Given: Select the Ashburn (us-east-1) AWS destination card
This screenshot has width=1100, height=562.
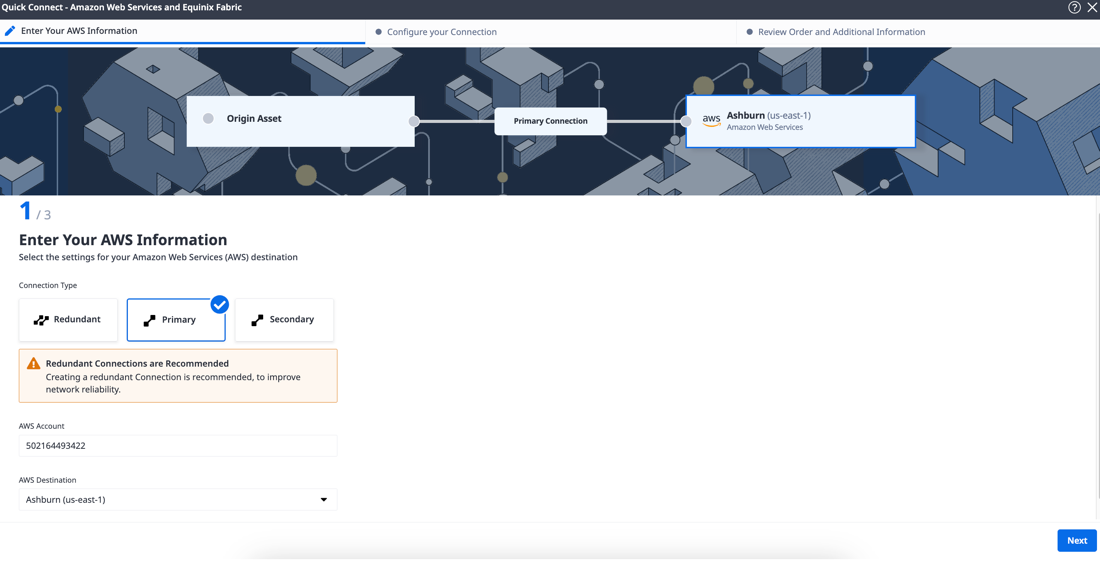Looking at the screenshot, I should click(800, 121).
